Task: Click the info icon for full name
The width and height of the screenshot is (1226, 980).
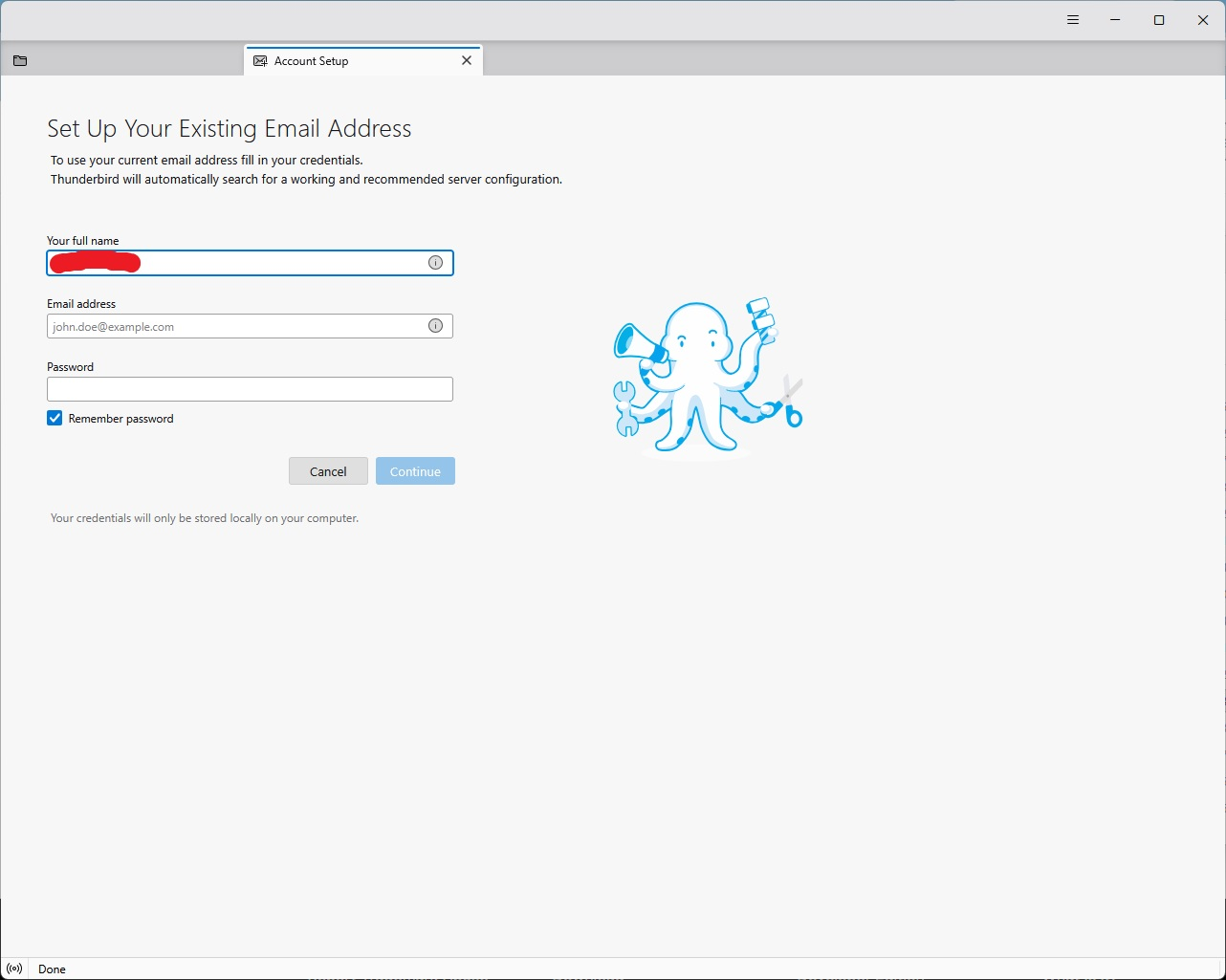Action: (x=435, y=263)
